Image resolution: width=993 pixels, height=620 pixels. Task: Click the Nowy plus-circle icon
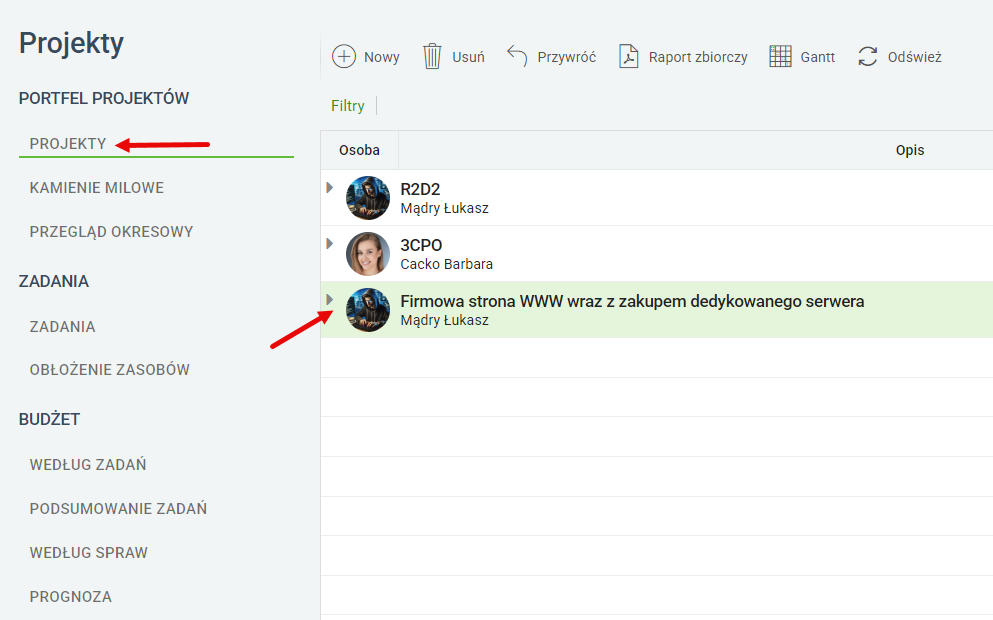(x=344, y=56)
